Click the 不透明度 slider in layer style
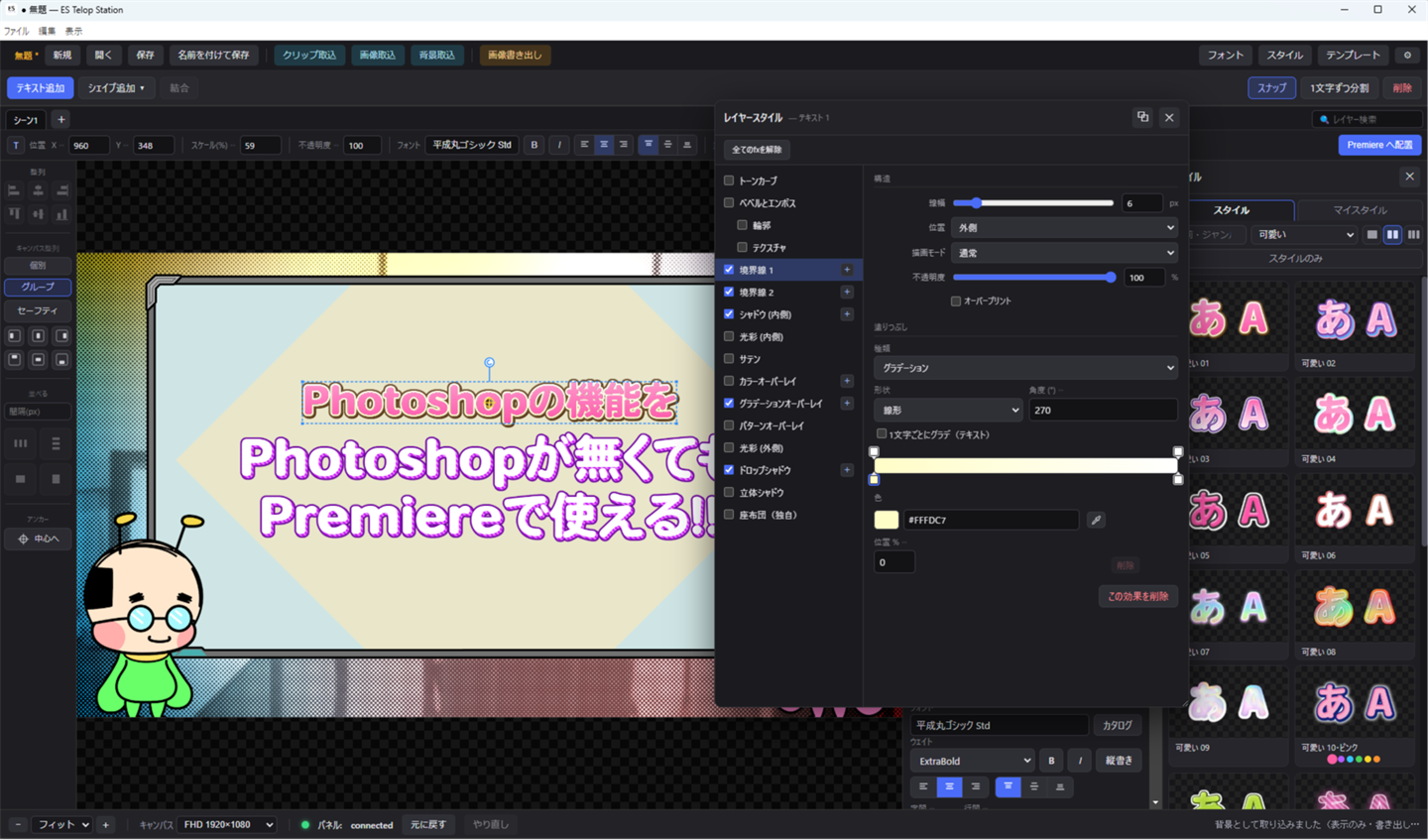Viewport: 1428px width, 840px height. pyautogui.click(x=1033, y=278)
